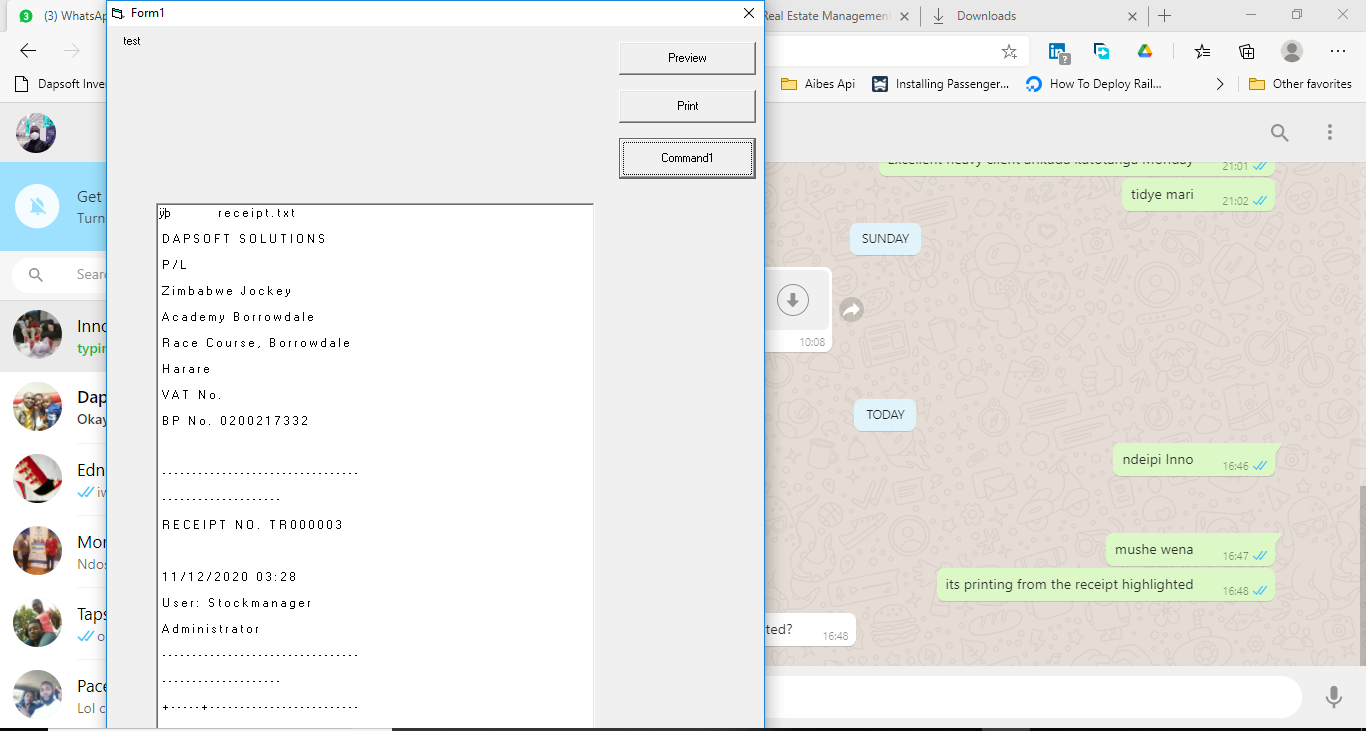Click the Passenger bookmark favicon
Screen dimensions: 1366x731
click(x=880, y=84)
